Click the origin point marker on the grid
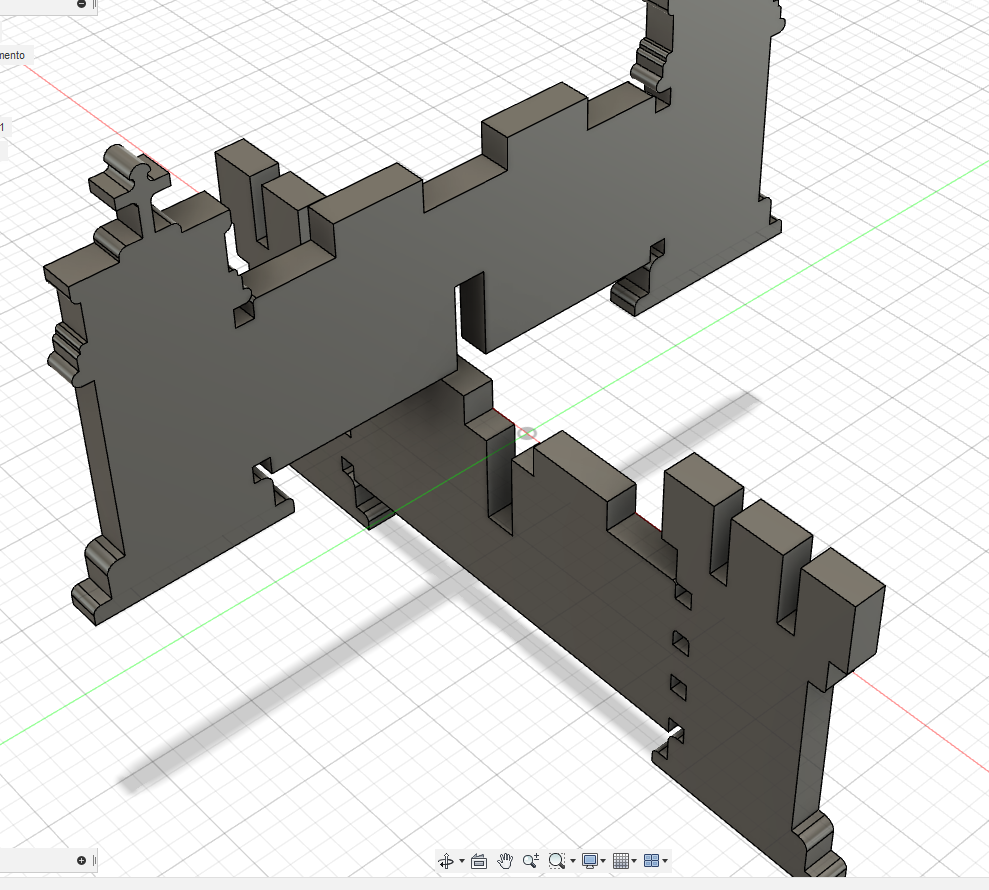Image resolution: width=989 pixels, height=890 pixels. point(527,434)
